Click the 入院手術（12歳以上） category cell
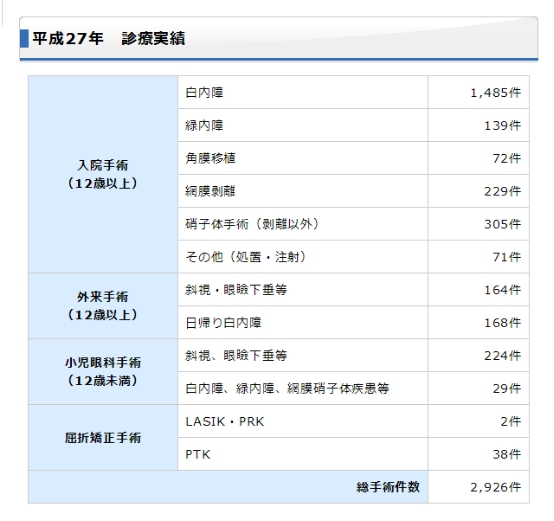 tap(103, 174)
